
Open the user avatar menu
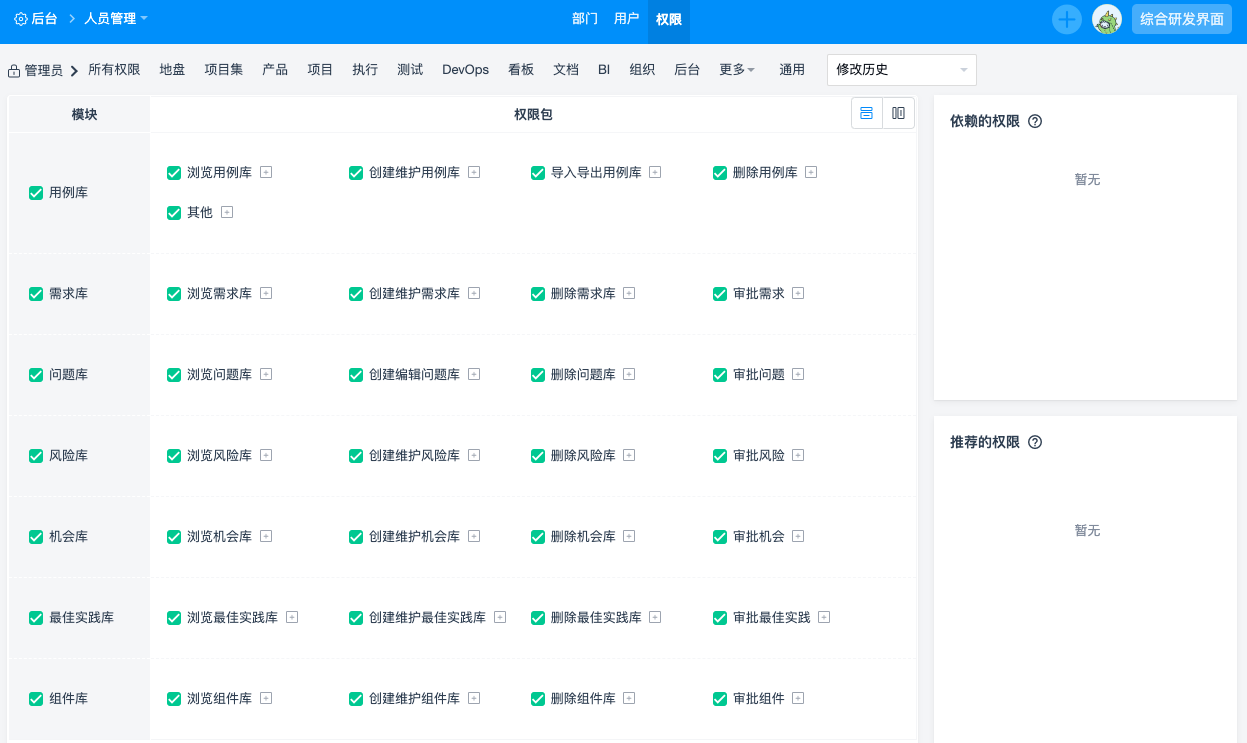[x=1107, y=19]
